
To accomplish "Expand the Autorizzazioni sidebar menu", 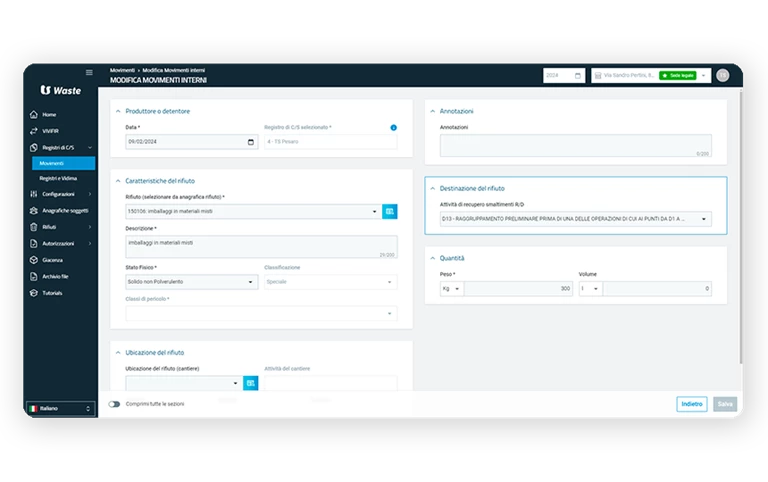I will tap(60, 243).
